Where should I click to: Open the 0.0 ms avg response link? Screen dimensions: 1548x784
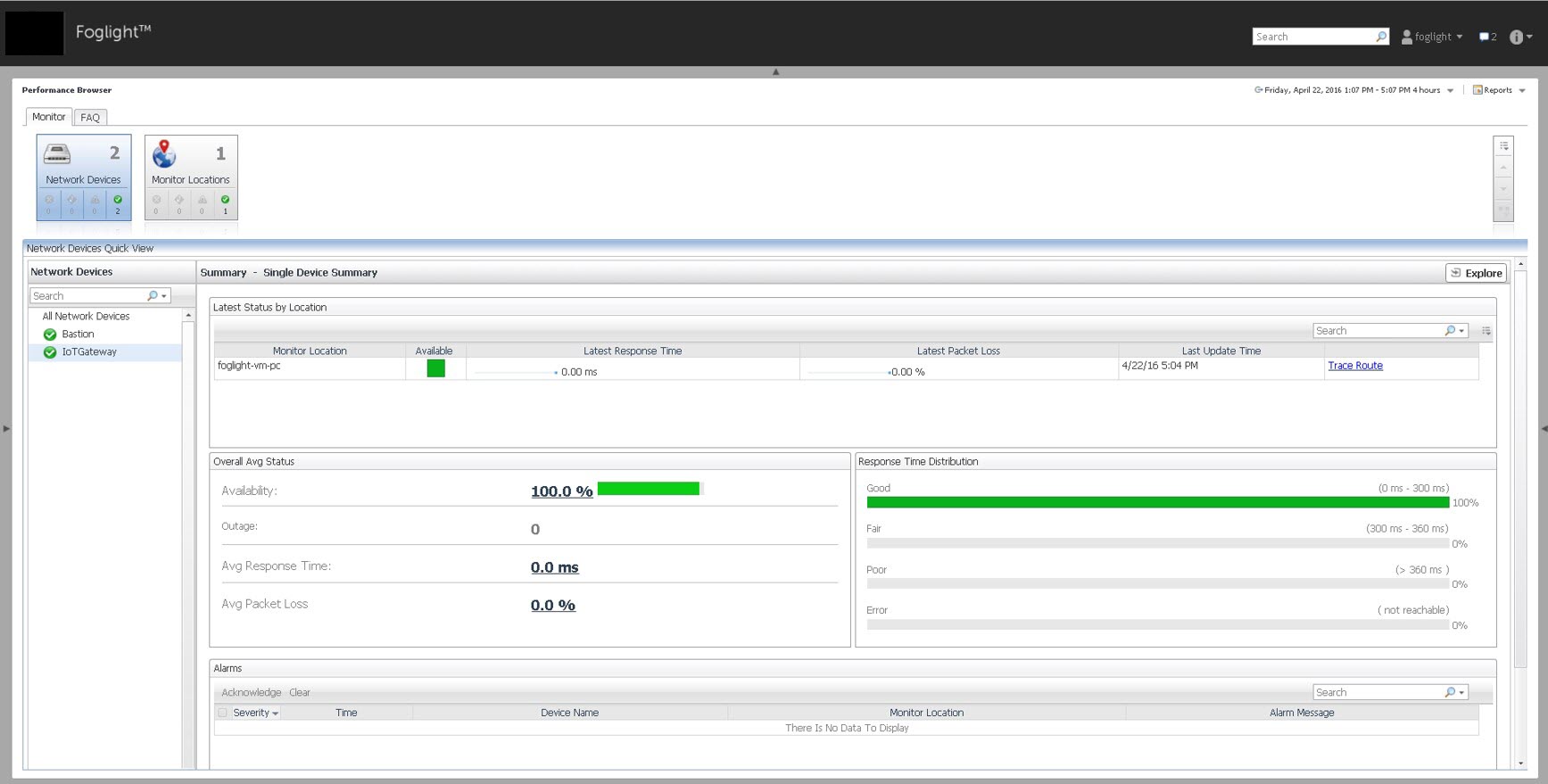click(554, 568)
